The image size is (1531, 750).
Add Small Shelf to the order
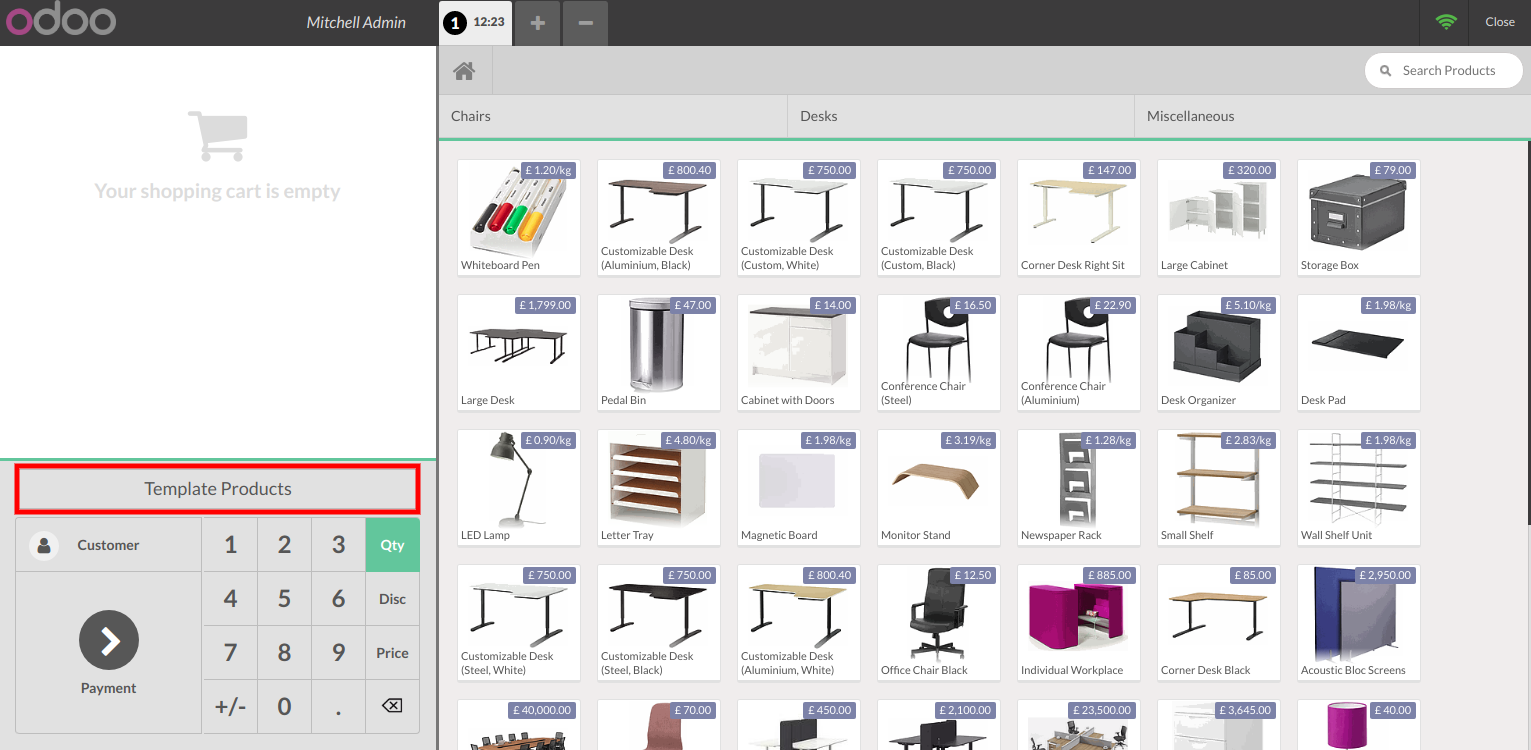pyautogui.click(x=1219, y=487)
